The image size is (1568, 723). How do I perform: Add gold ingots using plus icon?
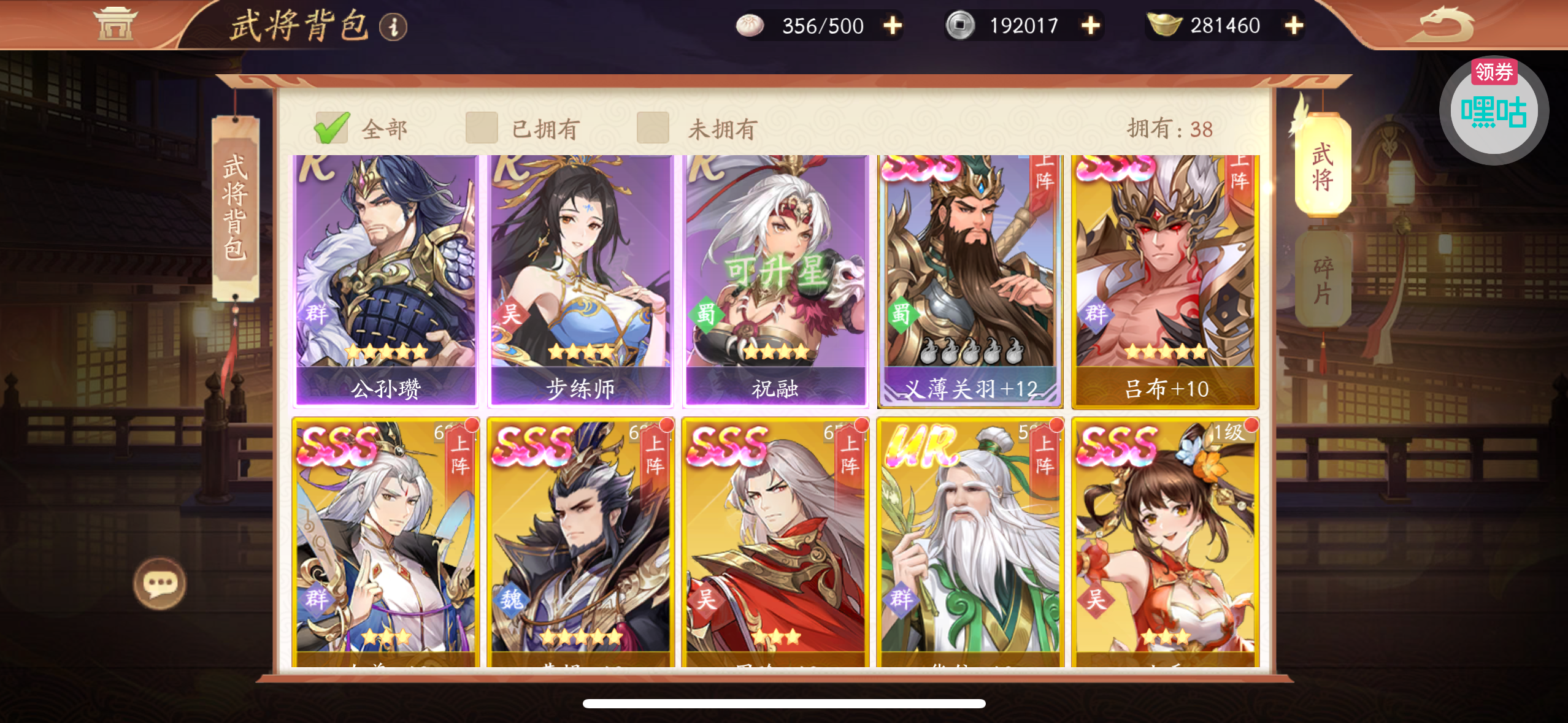point(1294,26)
